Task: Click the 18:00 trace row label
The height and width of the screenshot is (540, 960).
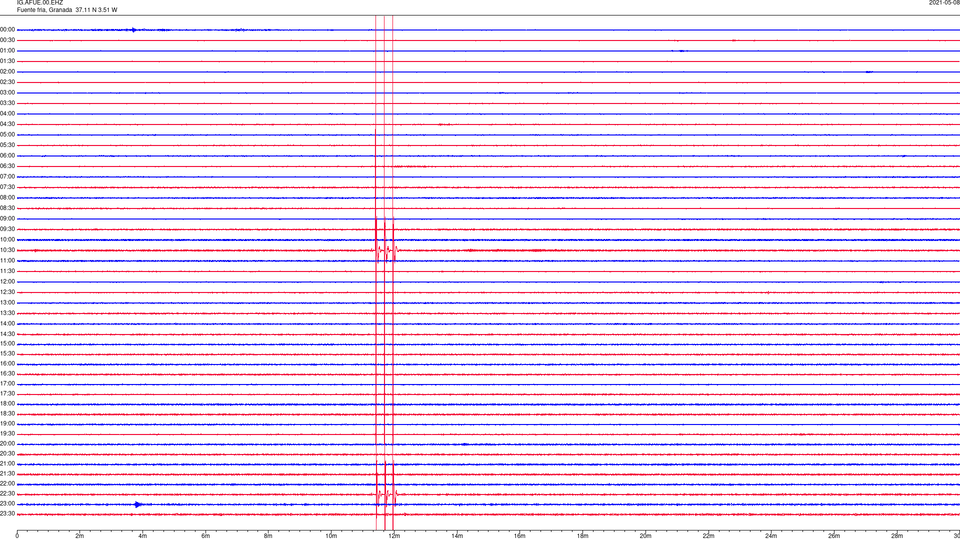Action: (7, 403)
